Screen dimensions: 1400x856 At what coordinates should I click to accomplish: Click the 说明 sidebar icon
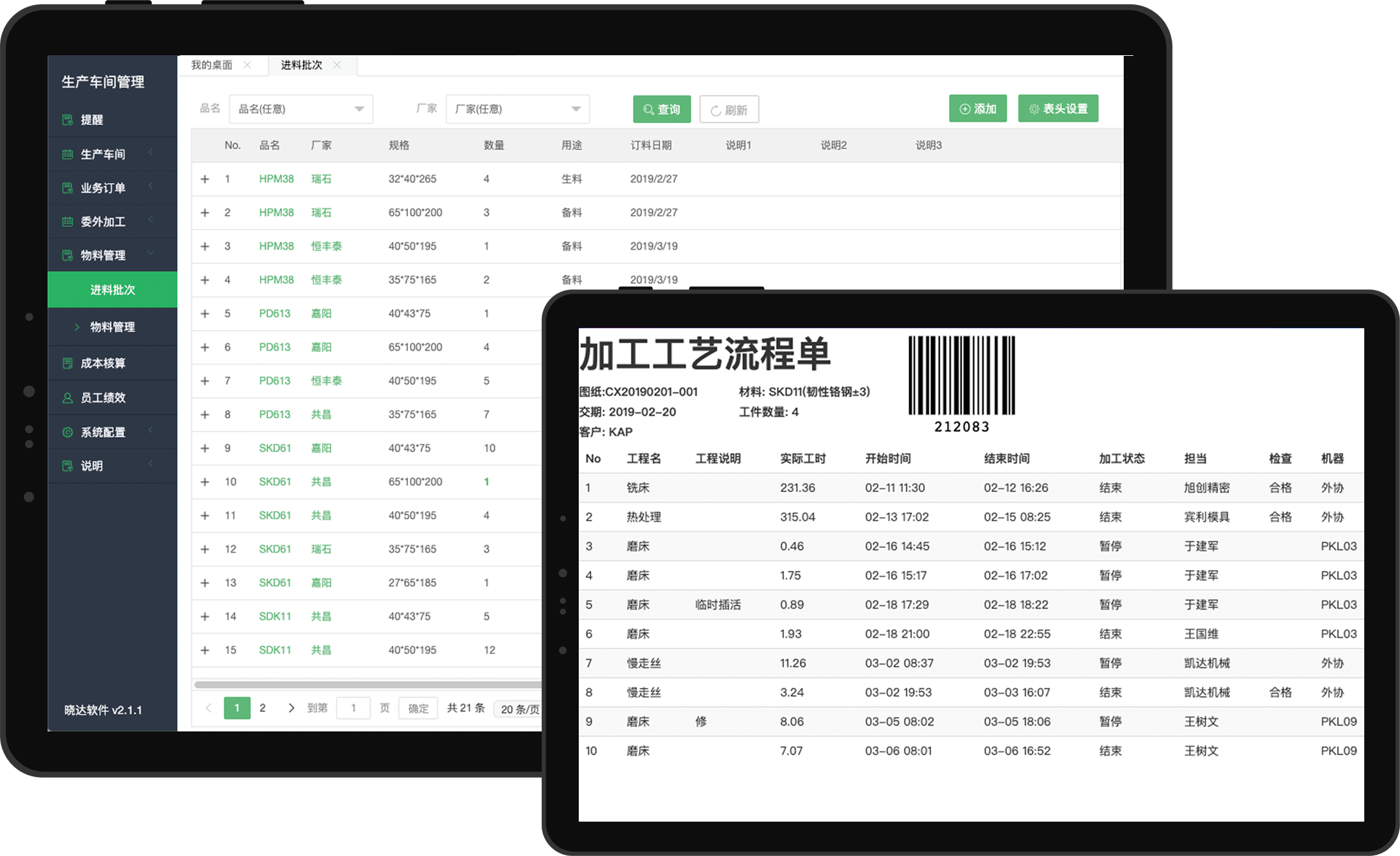[x=67, y=466]
